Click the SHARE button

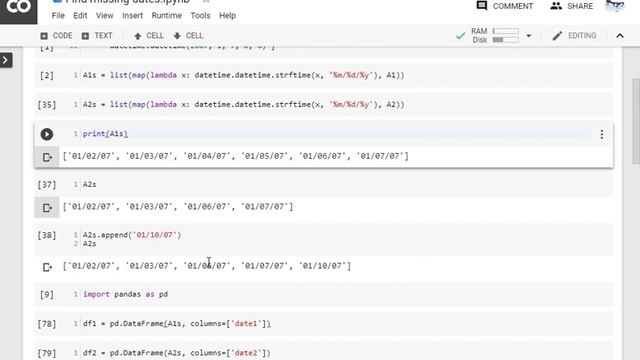pyautogui.click(x=571, y=6)
